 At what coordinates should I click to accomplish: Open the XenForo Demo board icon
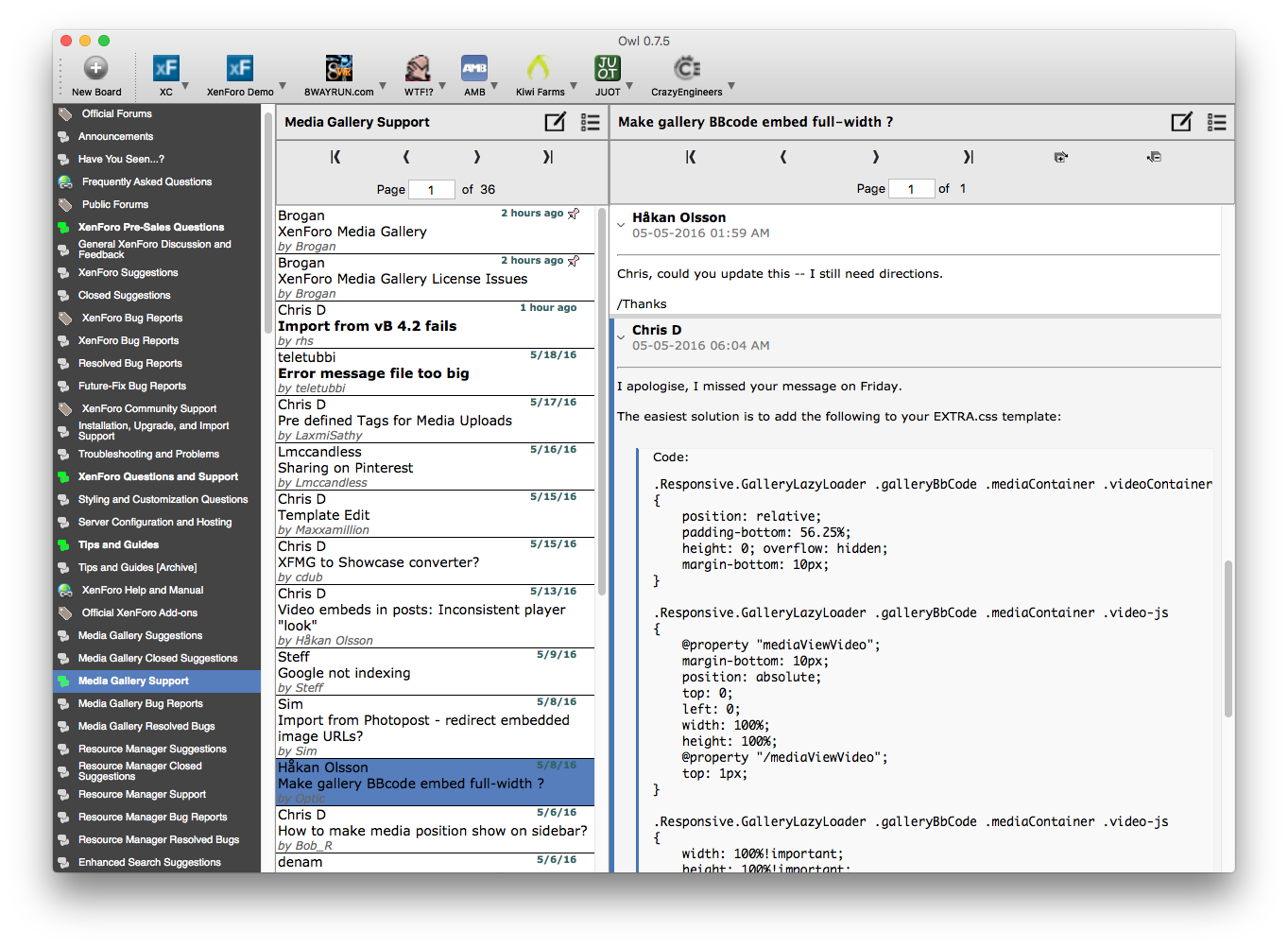[x=240, y=68]
